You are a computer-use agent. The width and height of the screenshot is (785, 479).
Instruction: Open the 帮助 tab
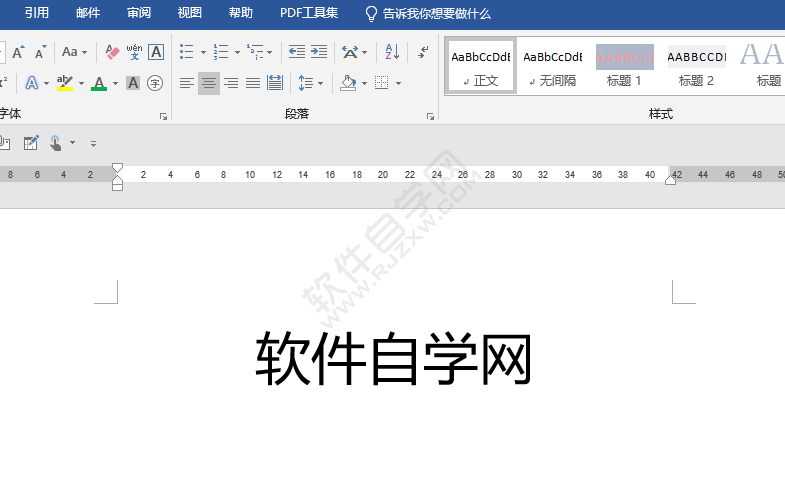pos(240,13)
